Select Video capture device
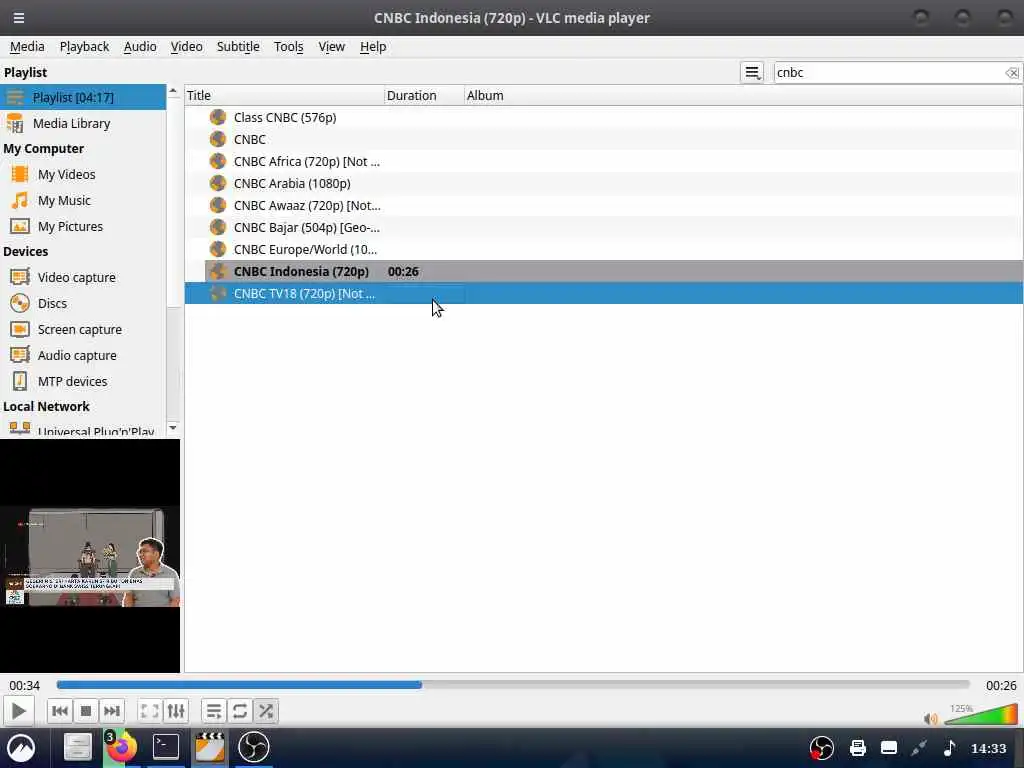Image resolution: width=1024 pixels, height=768 pixels. coord(83,278)
